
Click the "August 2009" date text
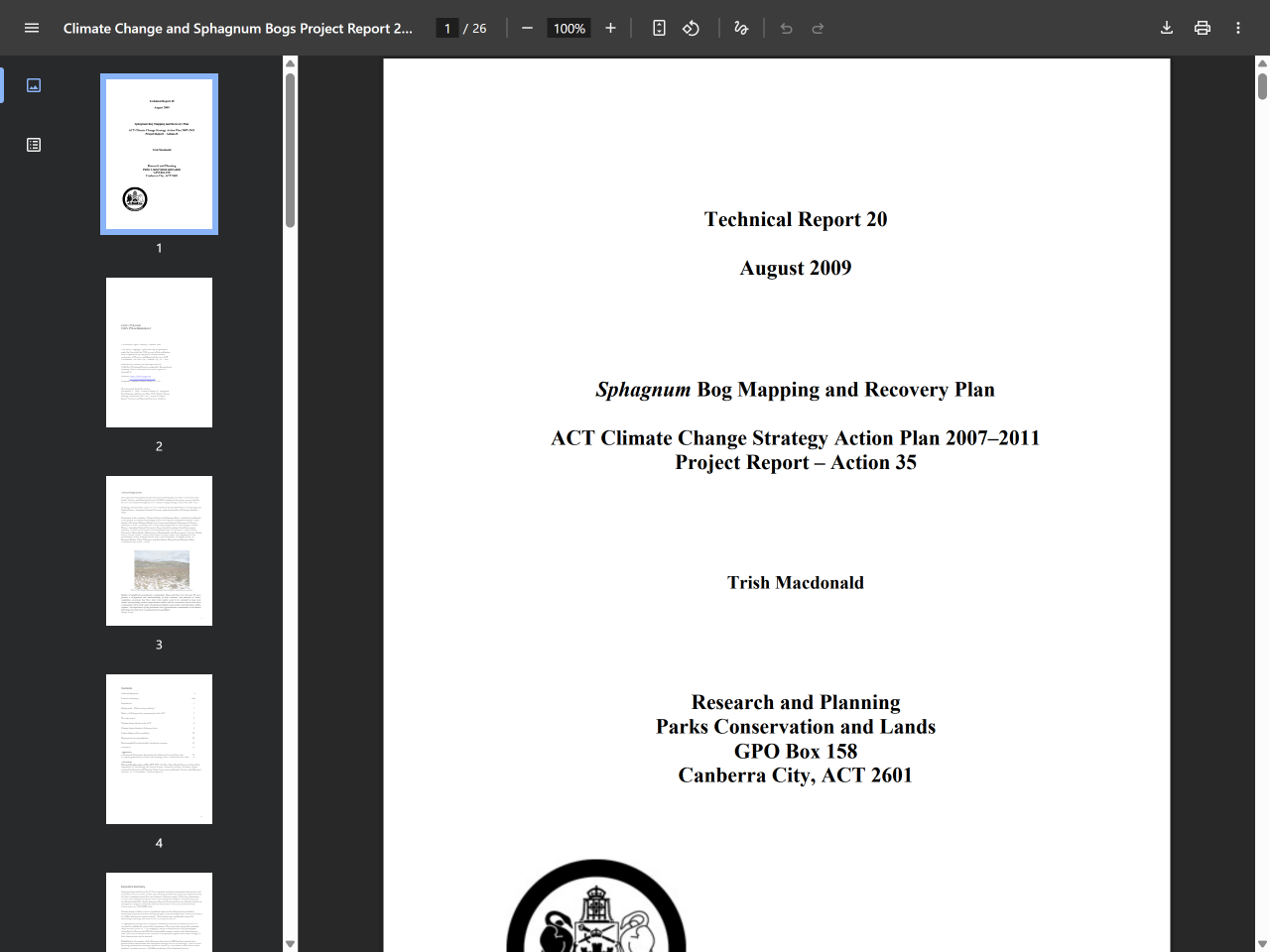[x=796, y=268]
